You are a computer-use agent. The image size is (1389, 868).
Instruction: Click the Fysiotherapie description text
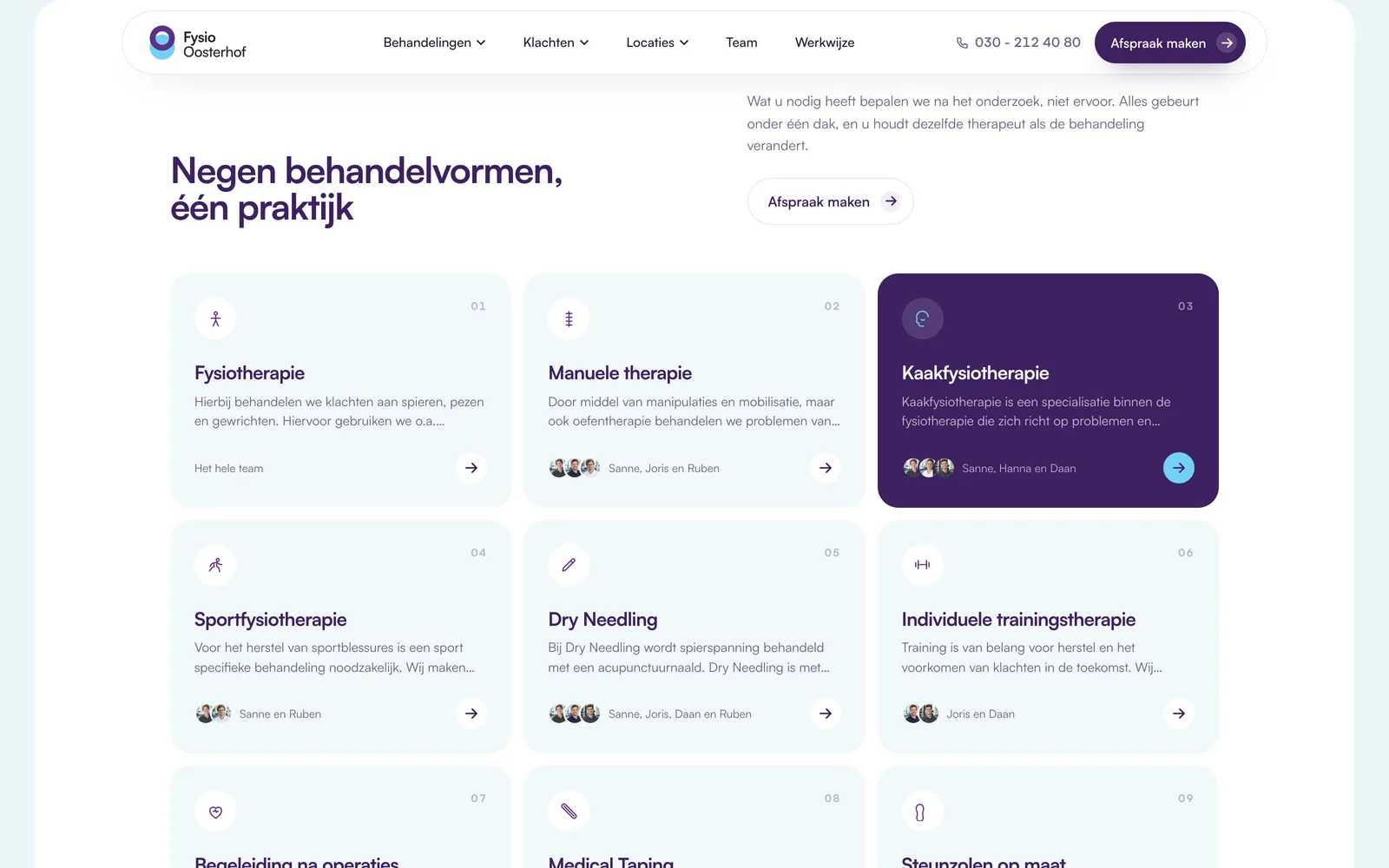[339, 411]
